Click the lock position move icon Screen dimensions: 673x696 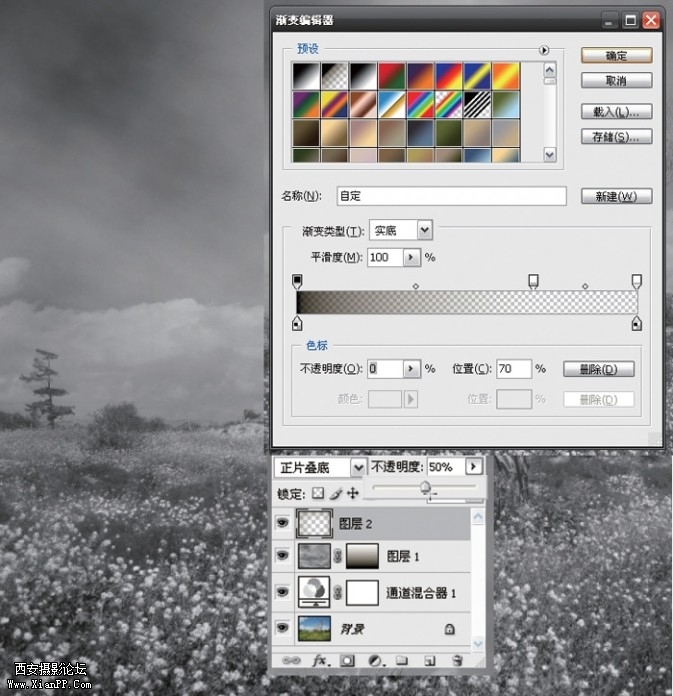pos(353,493)
